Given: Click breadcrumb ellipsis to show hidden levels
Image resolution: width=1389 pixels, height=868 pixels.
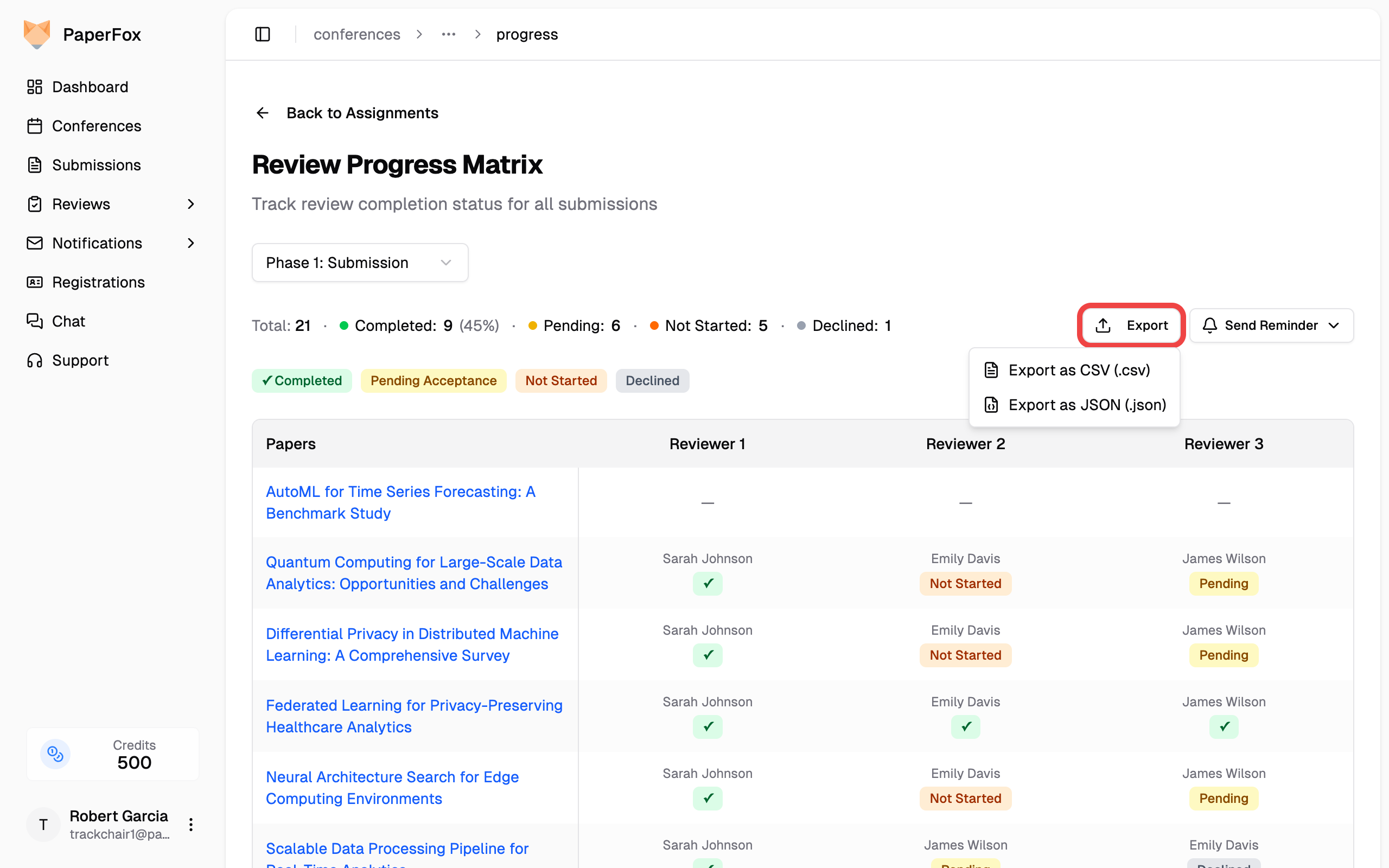Looking at the screenshot, I should [449, 34].
